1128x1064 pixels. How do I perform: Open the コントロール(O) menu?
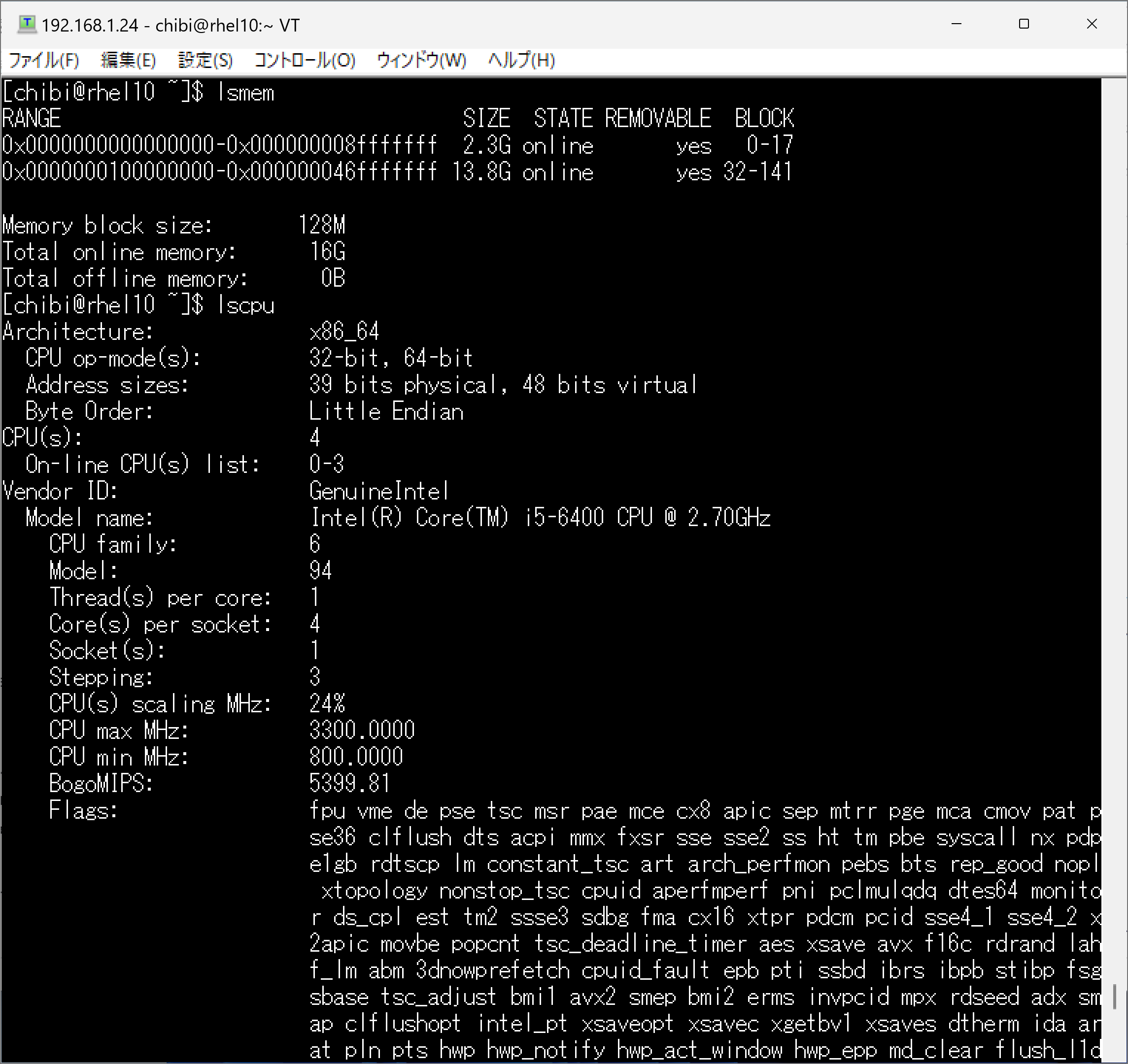coord(304,60)
